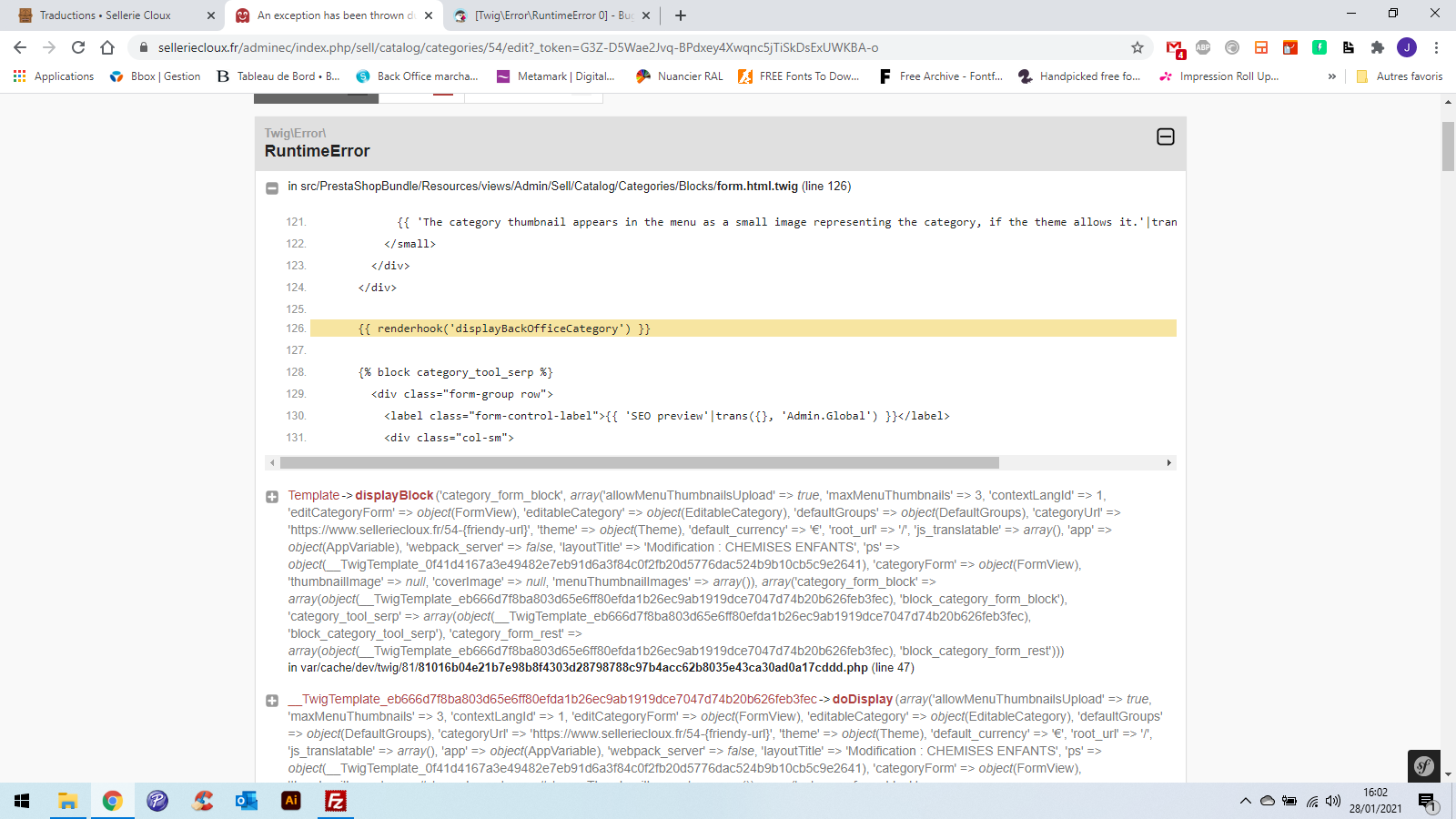Collapse the form.html.twig code trace

[x=271, y=188]
